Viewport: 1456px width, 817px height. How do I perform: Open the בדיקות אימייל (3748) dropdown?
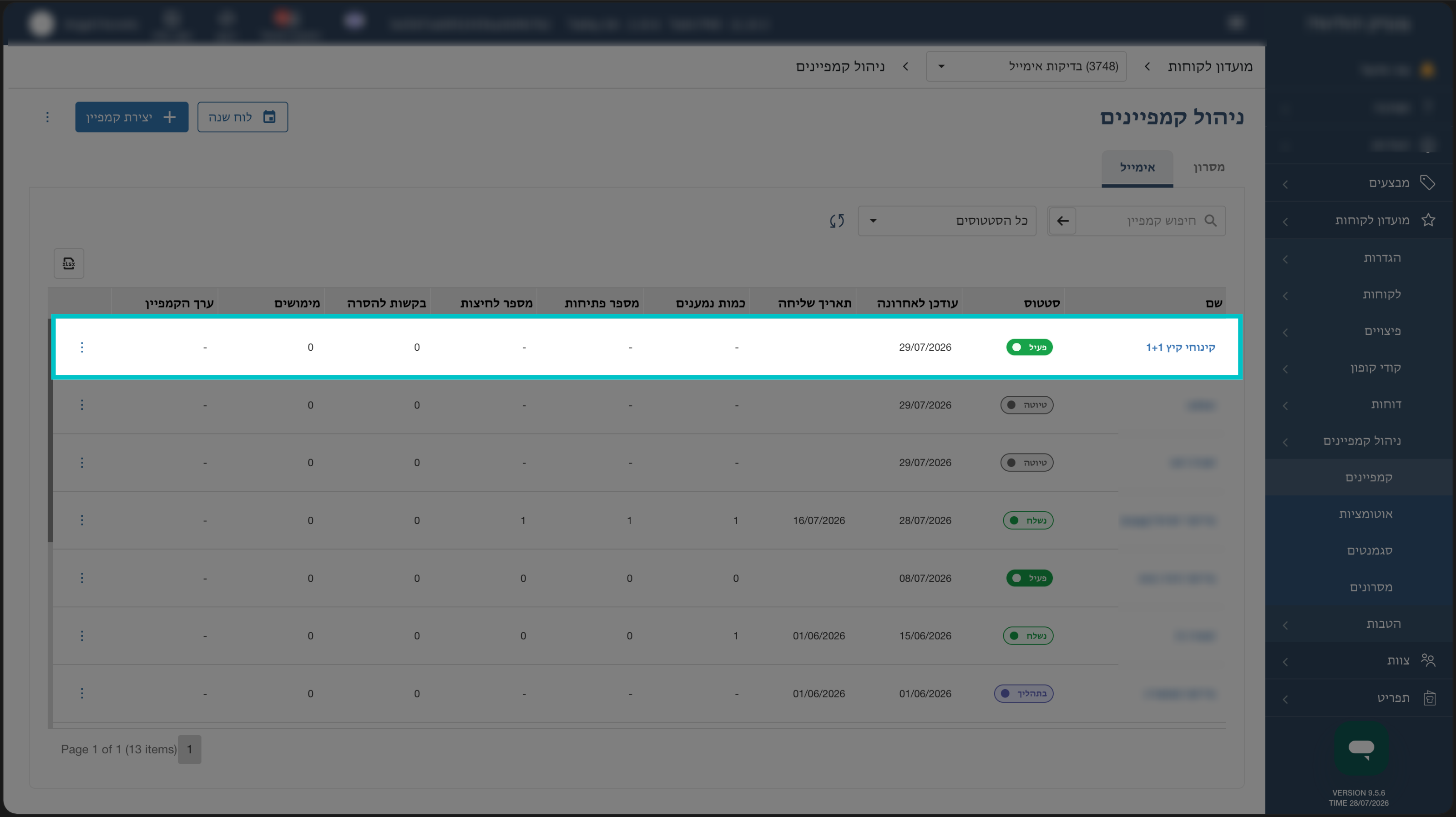(x=1026, y=66)
